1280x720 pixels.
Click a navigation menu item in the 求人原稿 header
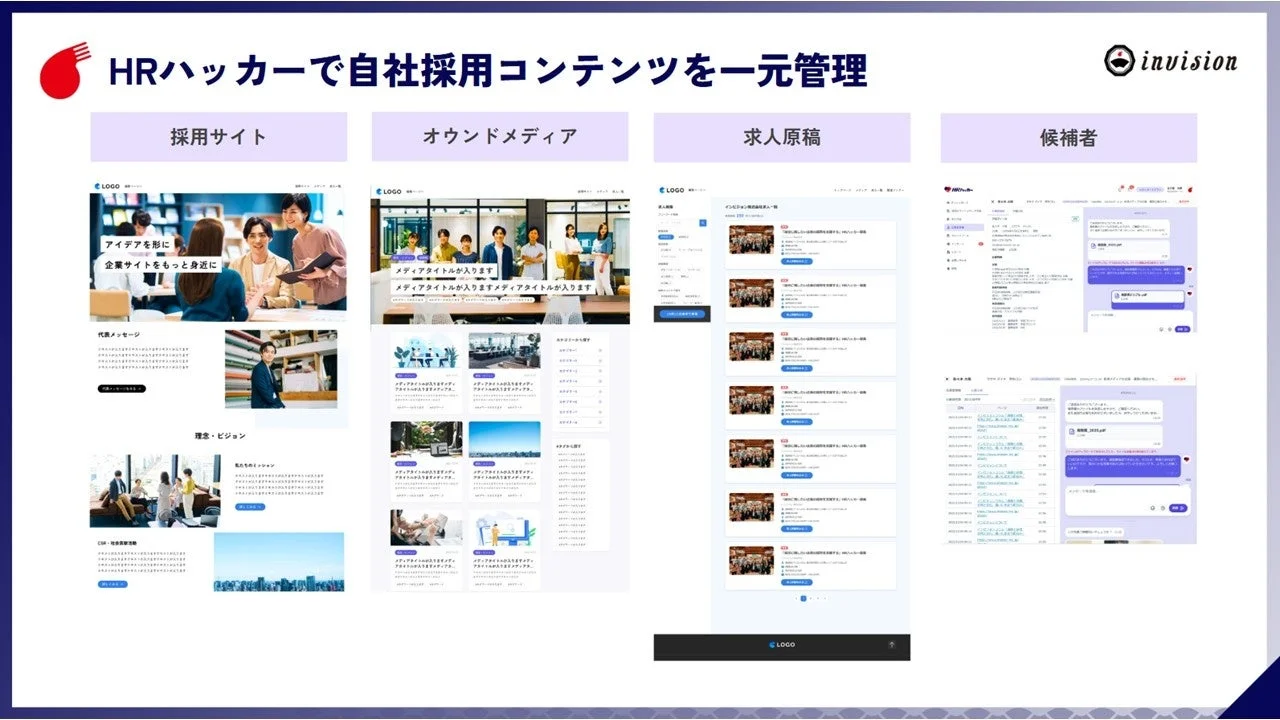click(842, 190)
